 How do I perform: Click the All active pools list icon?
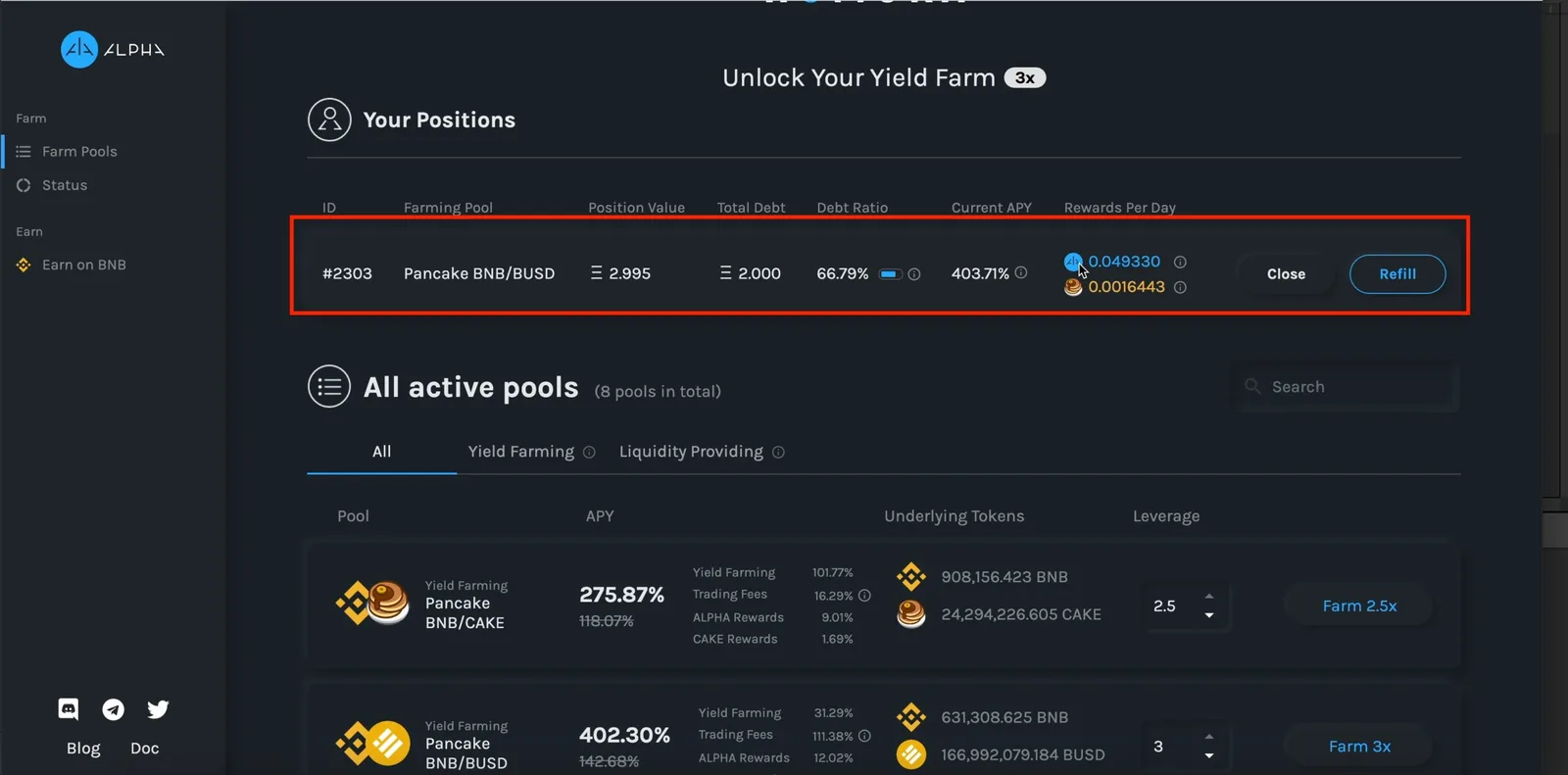point(329,386)
